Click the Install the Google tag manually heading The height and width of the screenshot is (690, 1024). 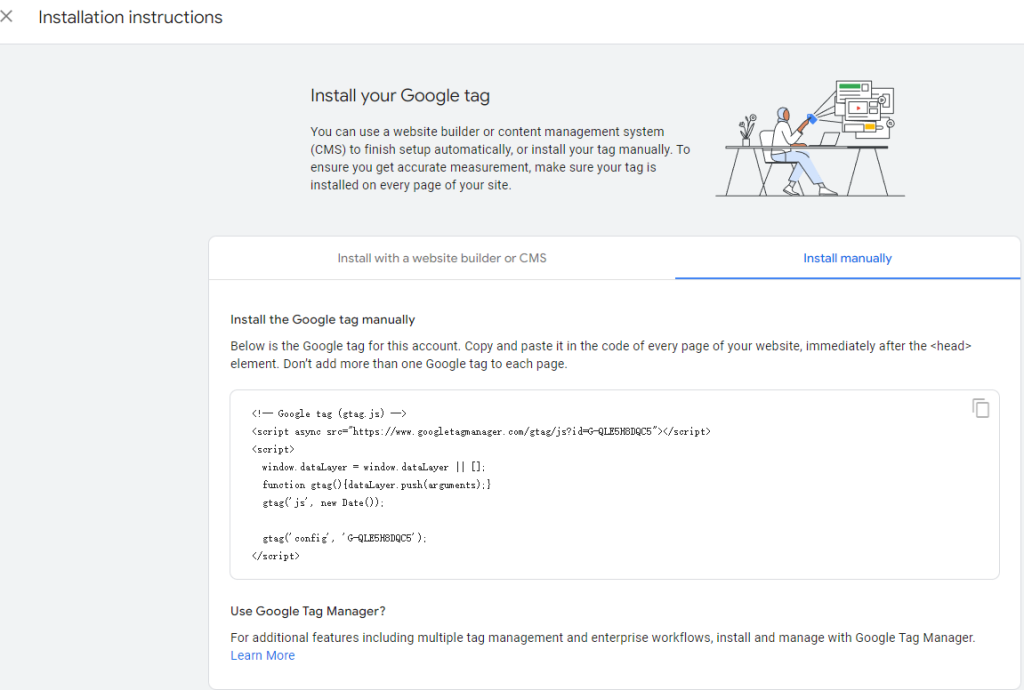tap(322, 320)
